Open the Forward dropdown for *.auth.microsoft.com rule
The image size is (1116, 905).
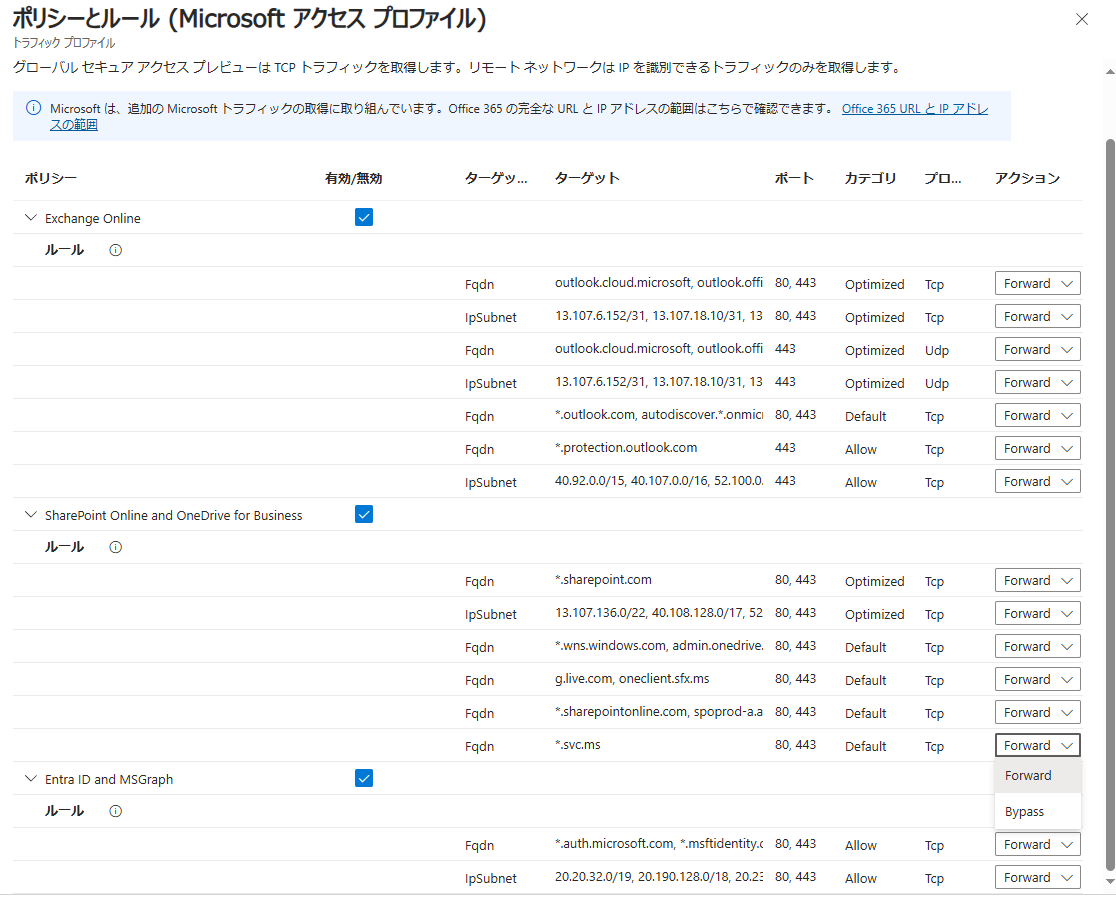click(1037, 844)
